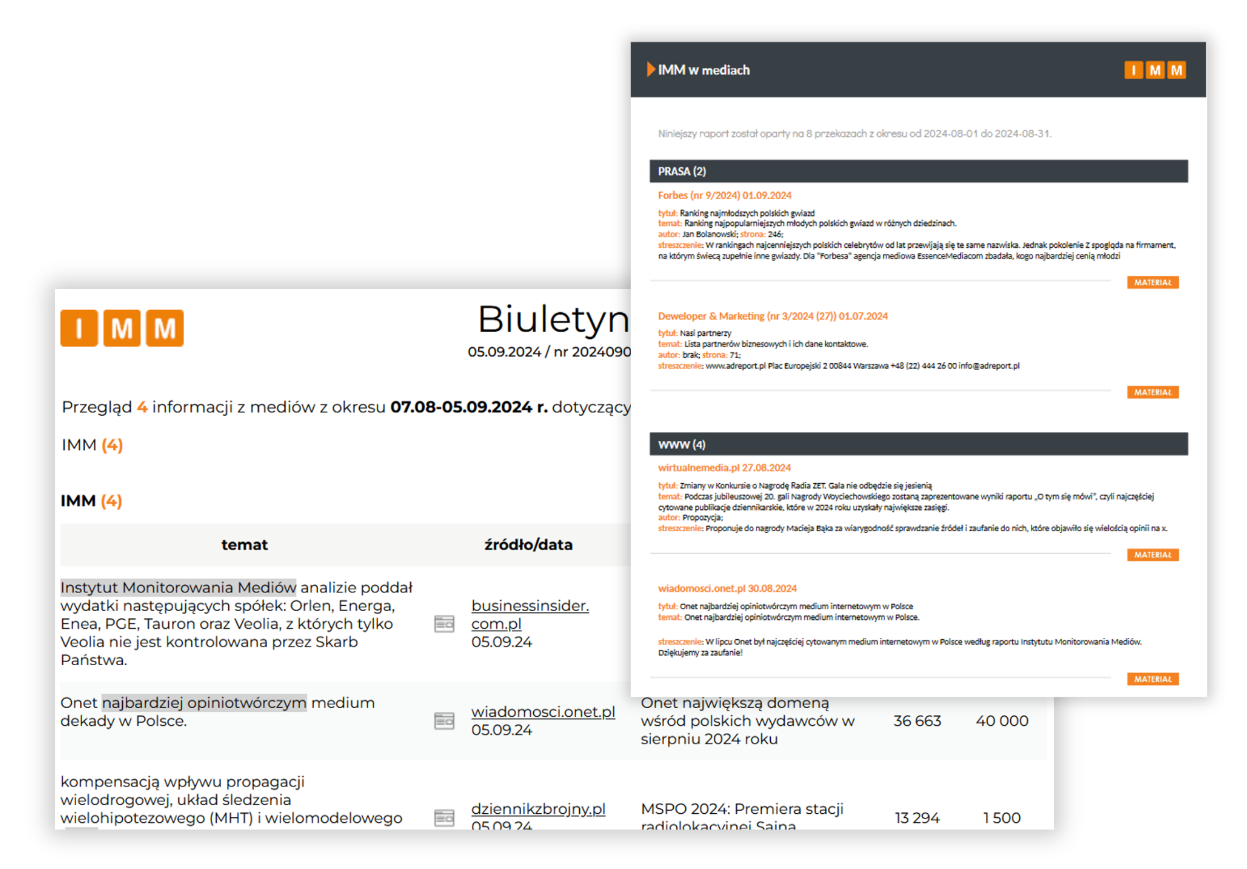Open the dziennikzbrojny.pl source link
This screenshot has height=869, width=1247.
pyautogui.click(x=538, y=809)
